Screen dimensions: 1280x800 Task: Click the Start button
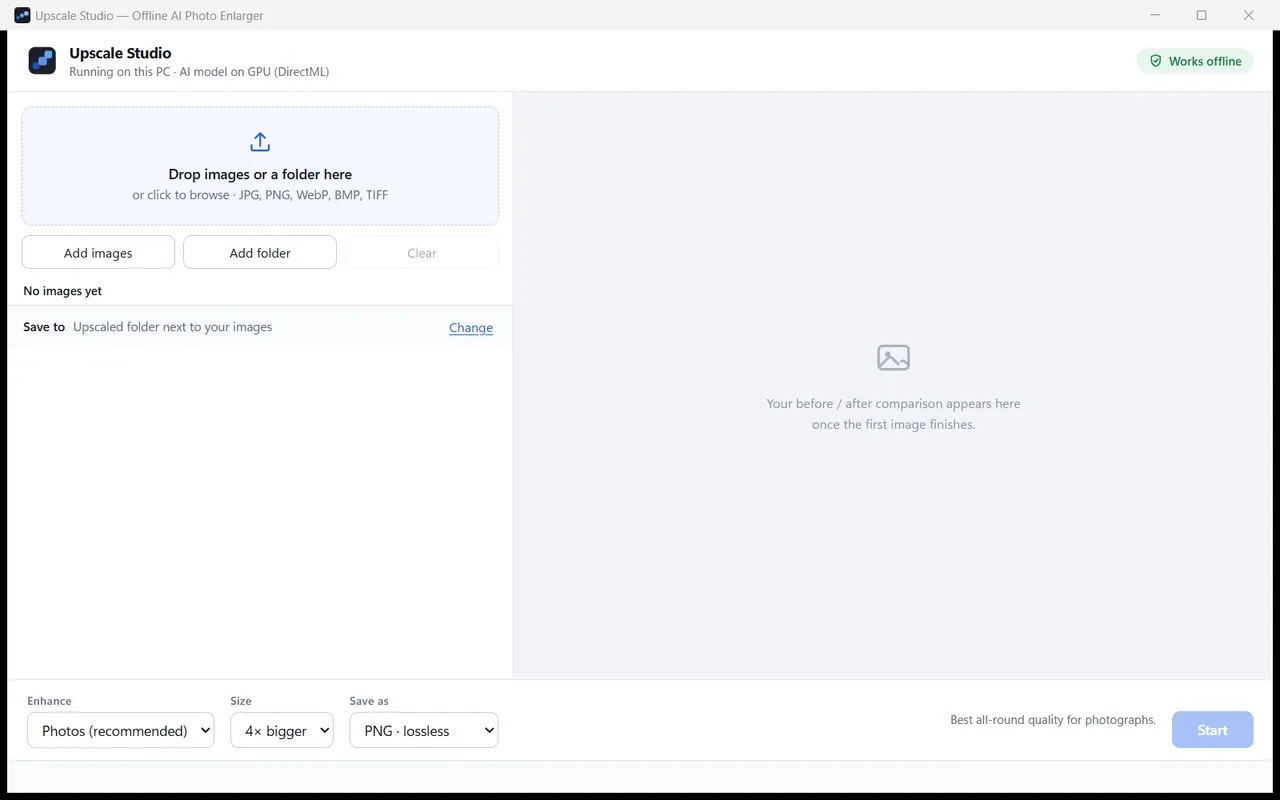1212,730
